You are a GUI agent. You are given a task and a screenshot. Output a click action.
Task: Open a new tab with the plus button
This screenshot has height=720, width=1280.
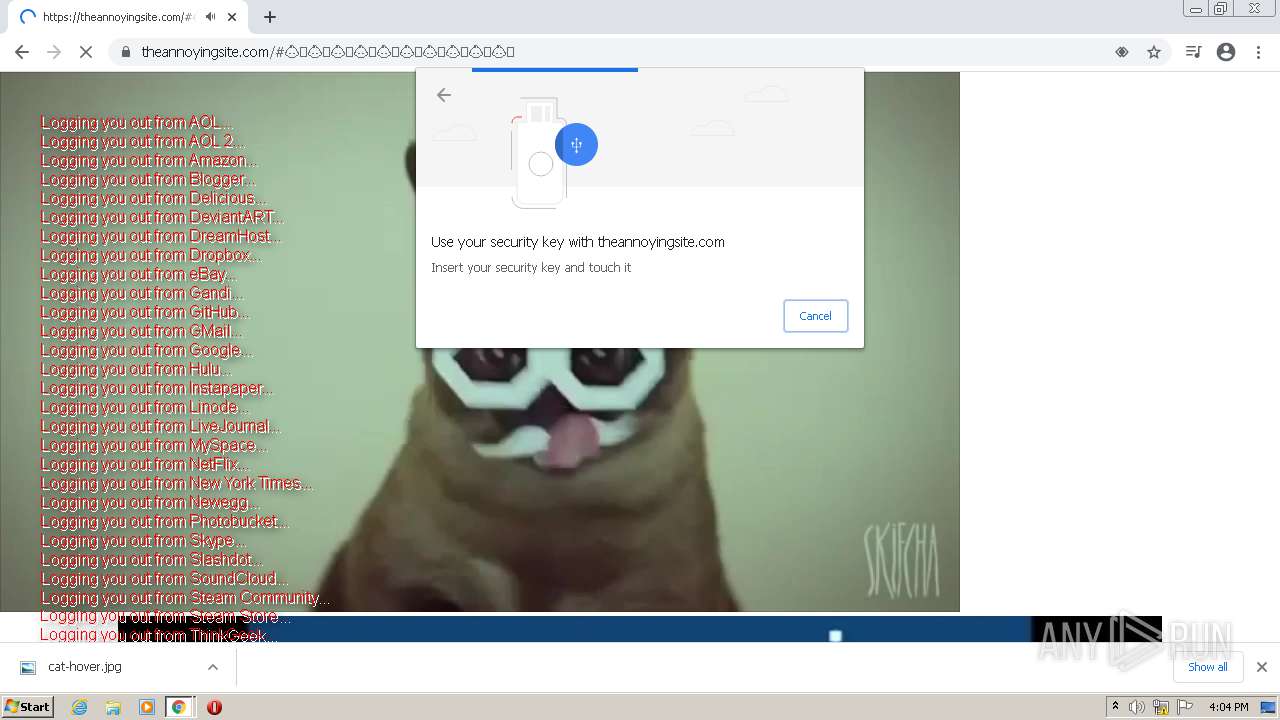270,17
